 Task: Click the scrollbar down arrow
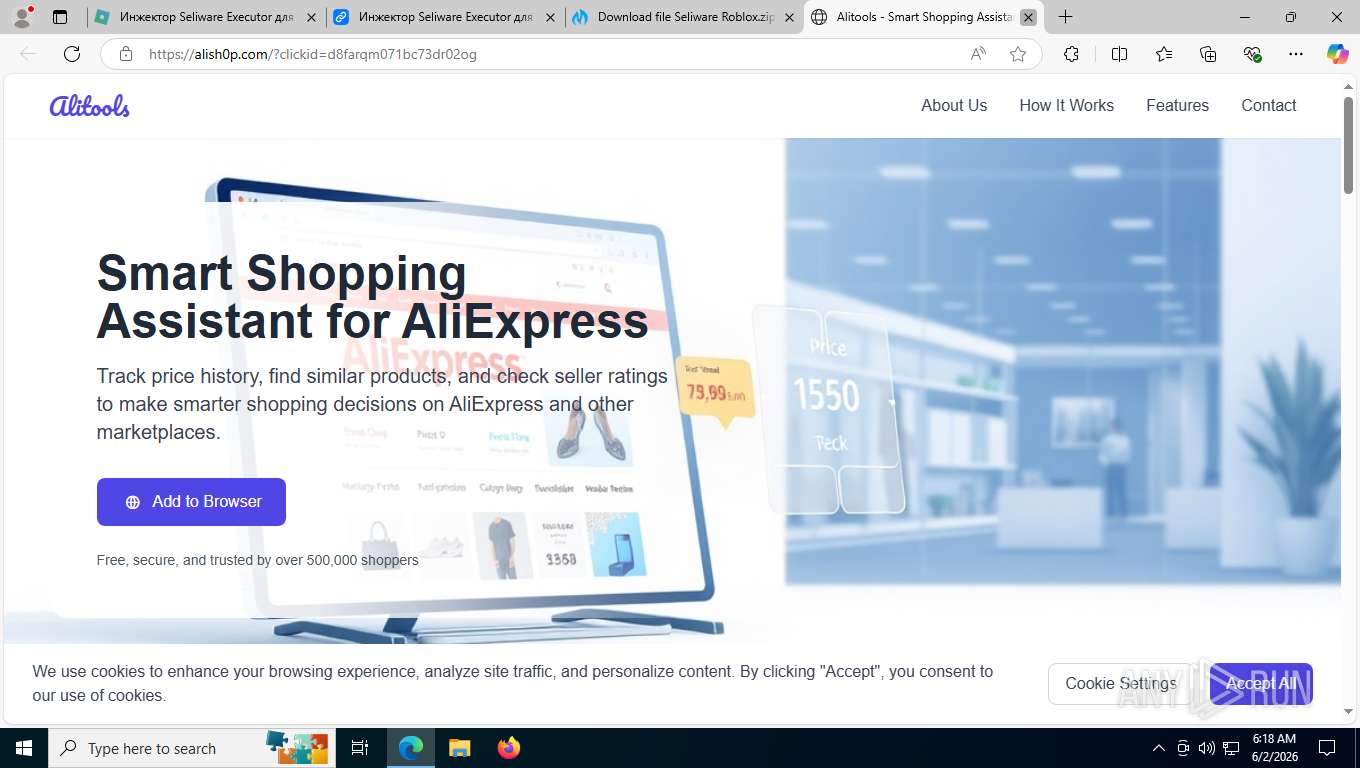1349,711
